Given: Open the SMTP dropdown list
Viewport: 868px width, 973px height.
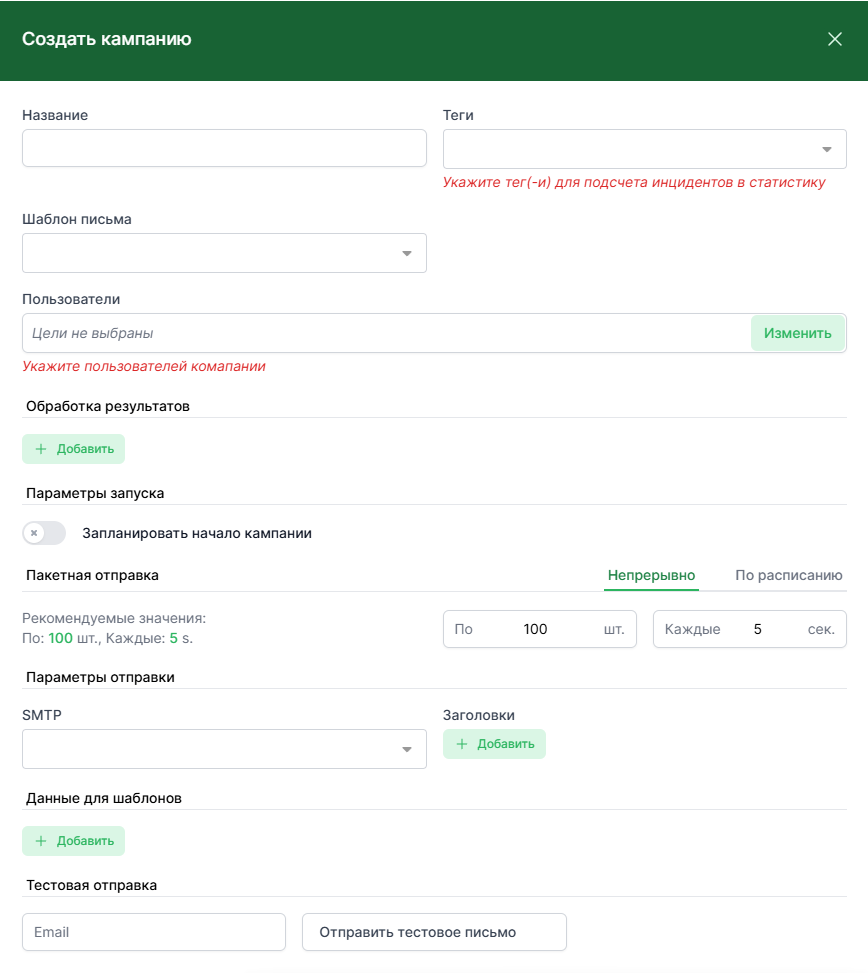Looking at the screenshot, I should (224, 749).
